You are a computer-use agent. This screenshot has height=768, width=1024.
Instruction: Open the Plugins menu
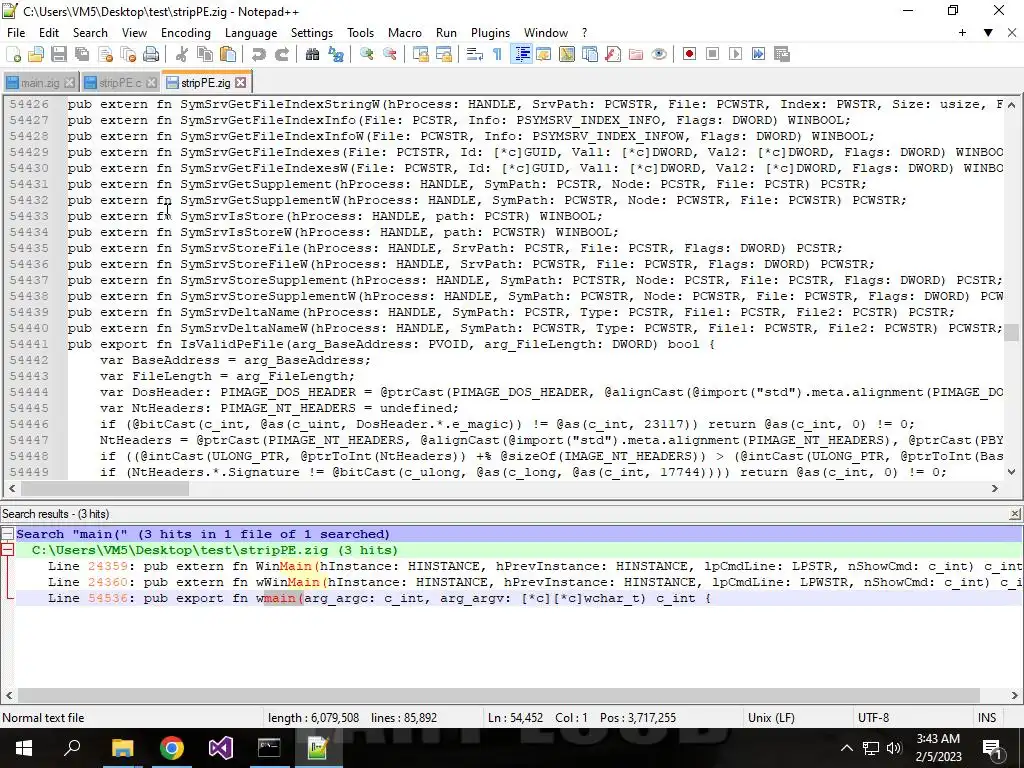click(x=490, y=33)
